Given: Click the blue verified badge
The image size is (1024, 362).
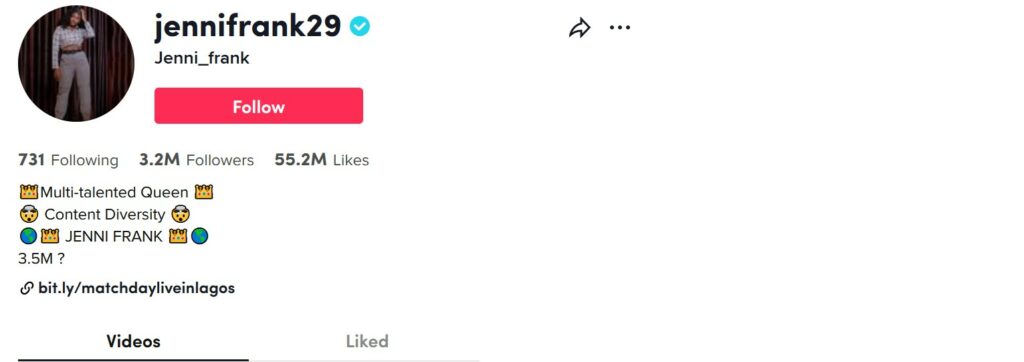Looking at the screenshot, I should [359, 26].
